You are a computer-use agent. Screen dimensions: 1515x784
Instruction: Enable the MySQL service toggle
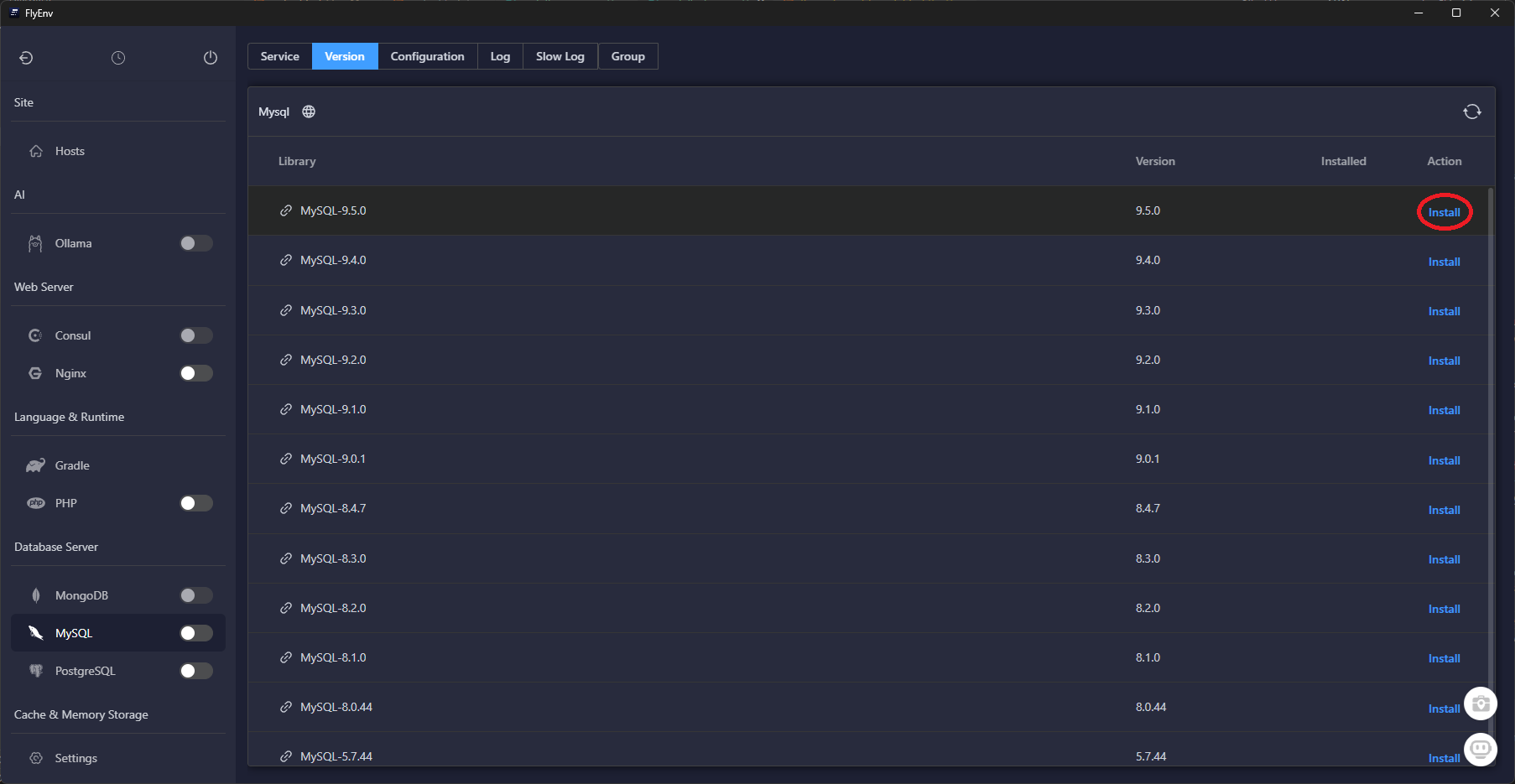(196, 633)
